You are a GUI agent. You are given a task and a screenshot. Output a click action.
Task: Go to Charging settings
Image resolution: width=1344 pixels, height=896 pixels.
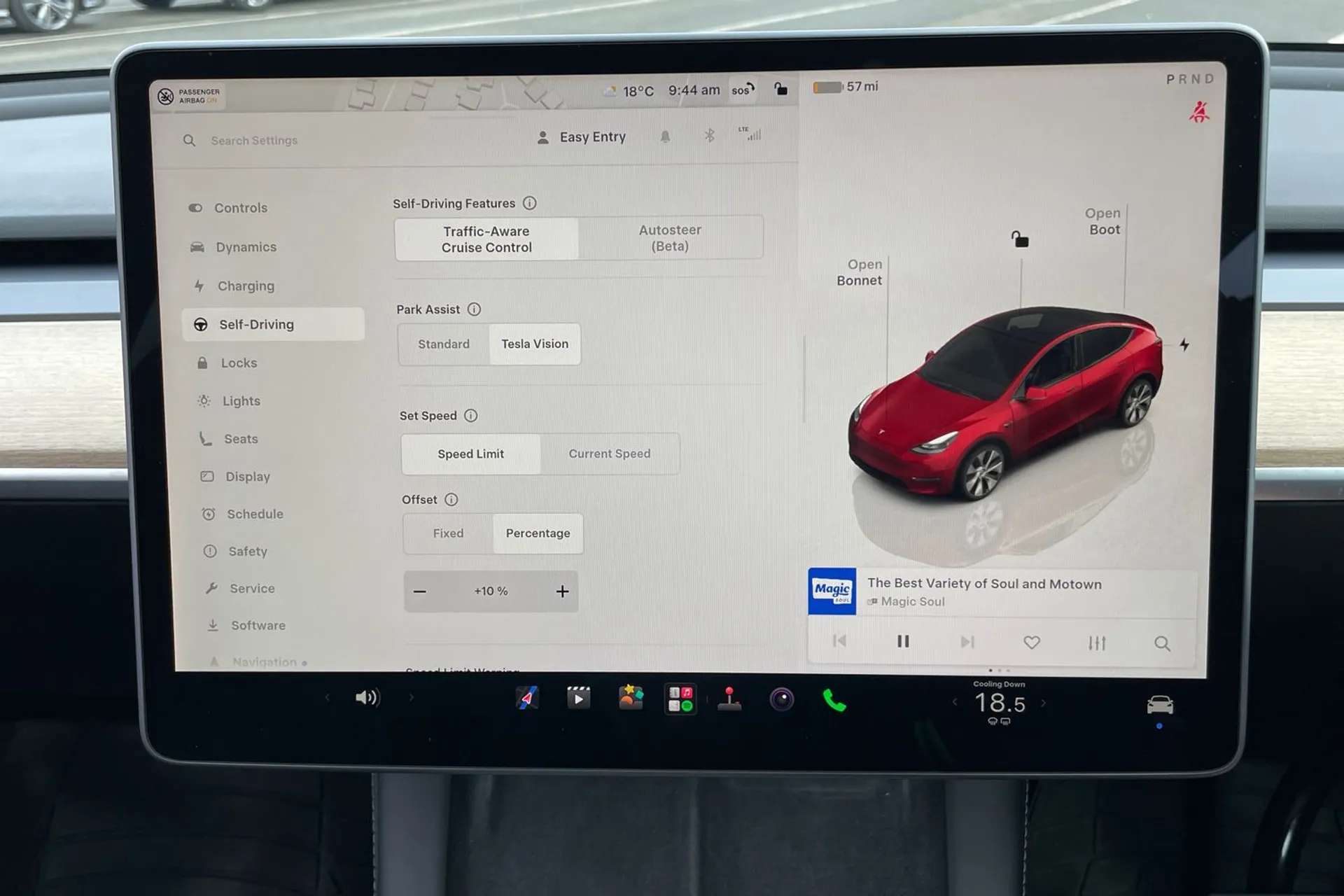[234, 286]
